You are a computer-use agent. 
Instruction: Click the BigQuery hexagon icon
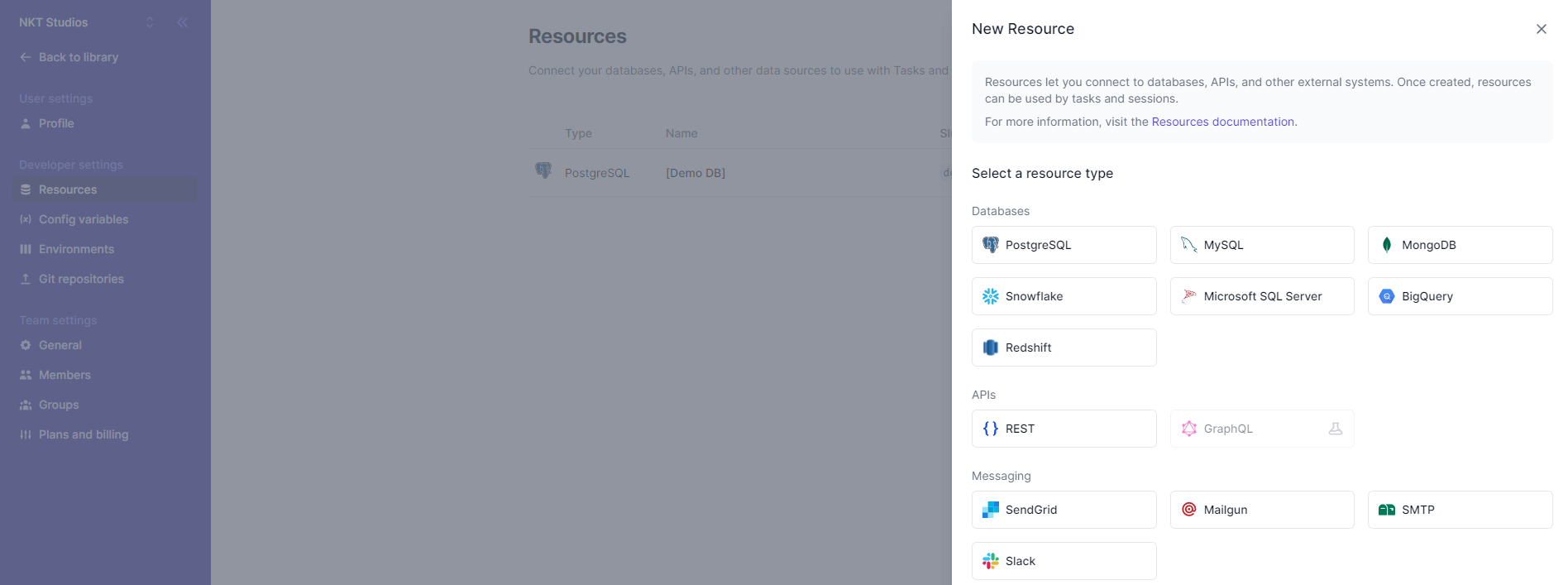[1387, 296]
